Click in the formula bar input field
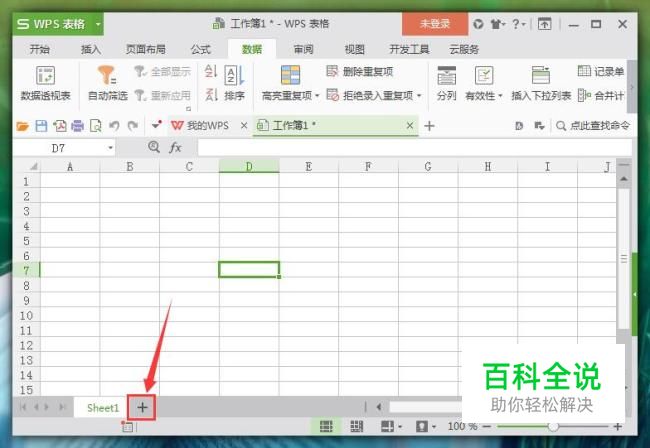 415,148
